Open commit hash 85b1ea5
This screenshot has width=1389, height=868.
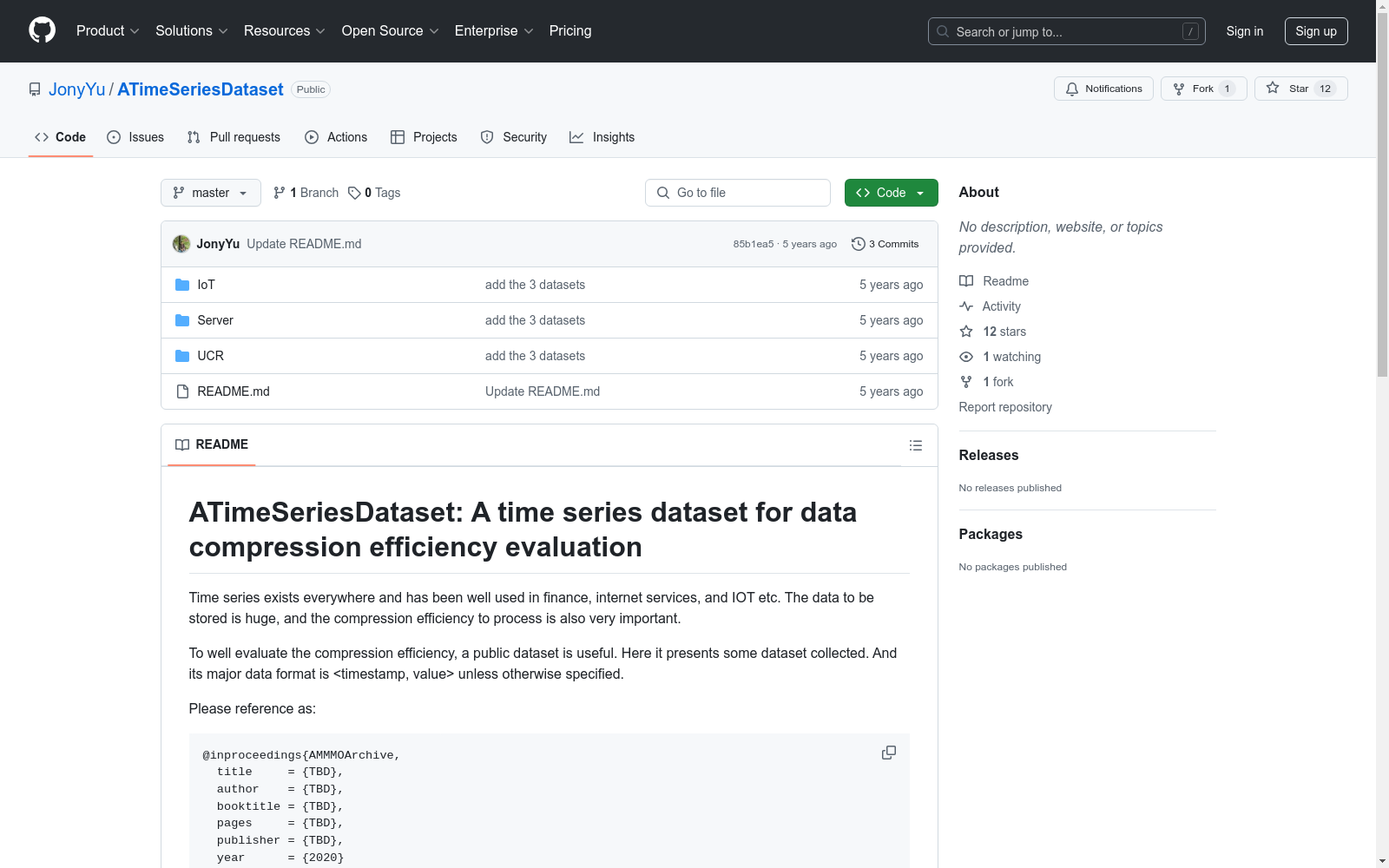pyautogui.click(x=754, y=244)
